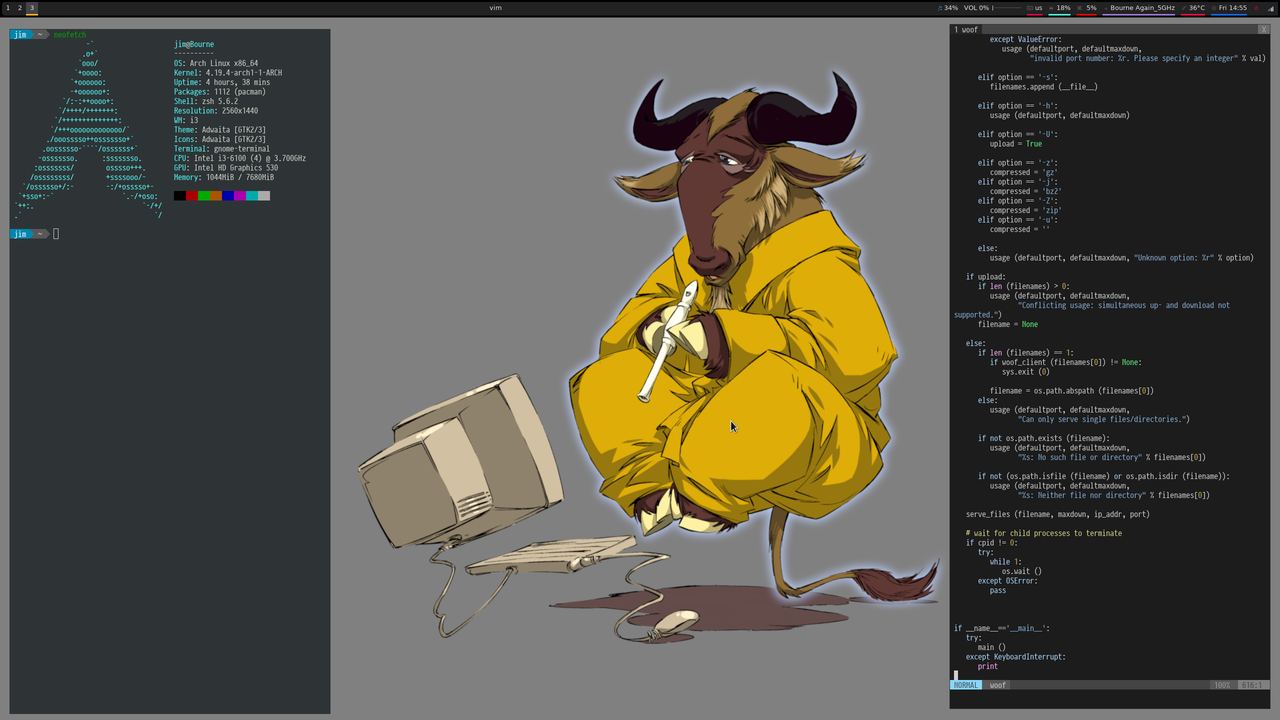This screenshot has width=1280, height=720.
Task: Close the vim tab with the X
Action: click(1264, 30)
